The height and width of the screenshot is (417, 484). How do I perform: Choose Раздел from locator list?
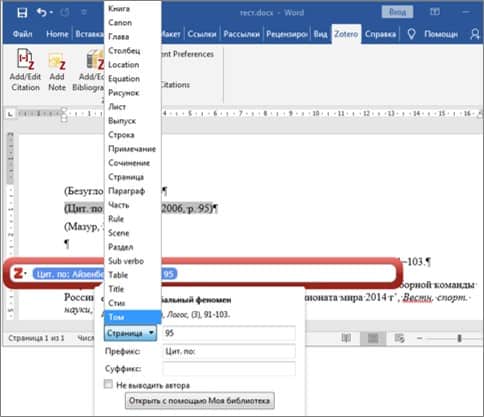point(133,247)
